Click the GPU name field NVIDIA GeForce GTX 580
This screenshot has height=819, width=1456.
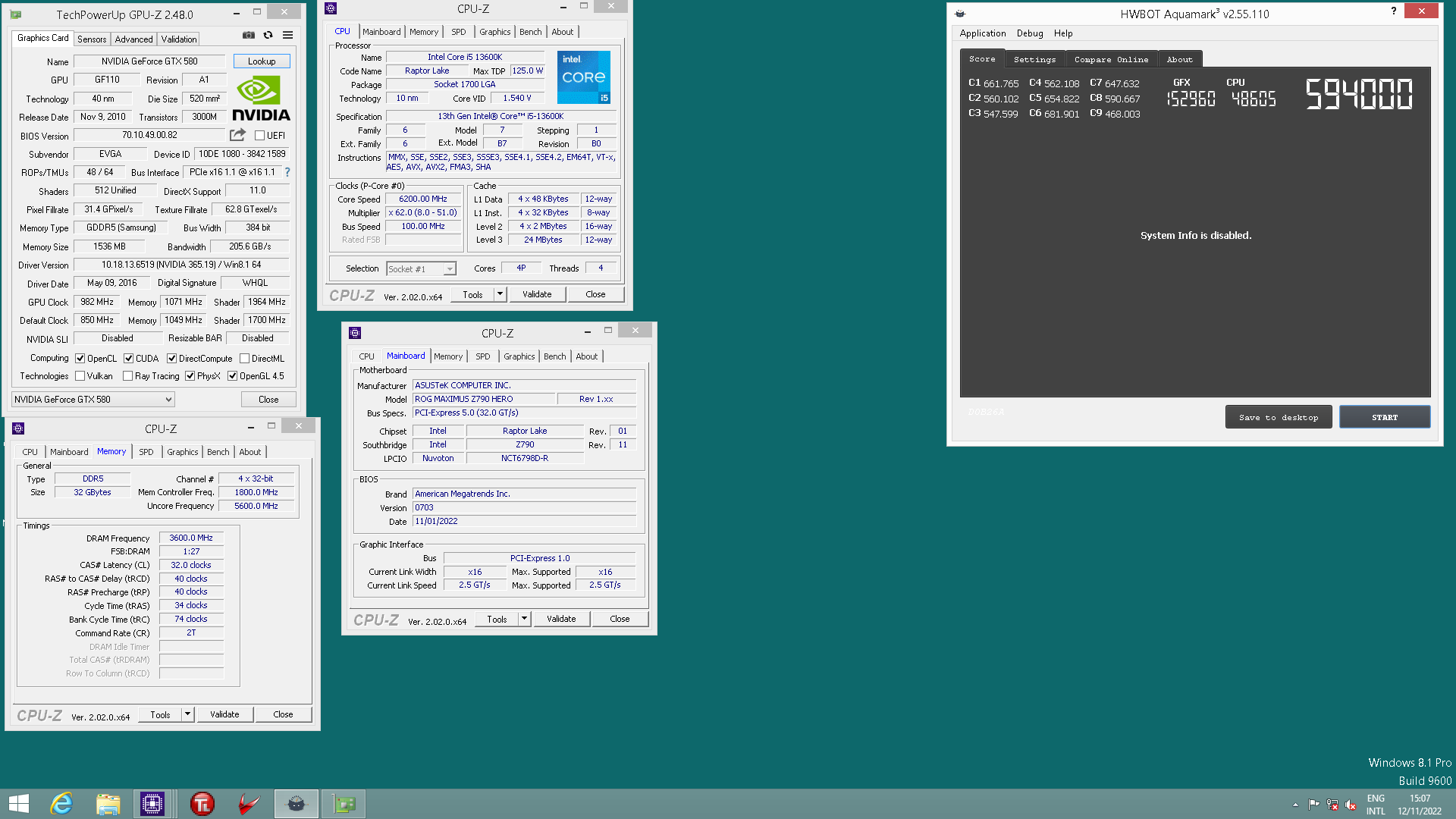click(149, 61)
